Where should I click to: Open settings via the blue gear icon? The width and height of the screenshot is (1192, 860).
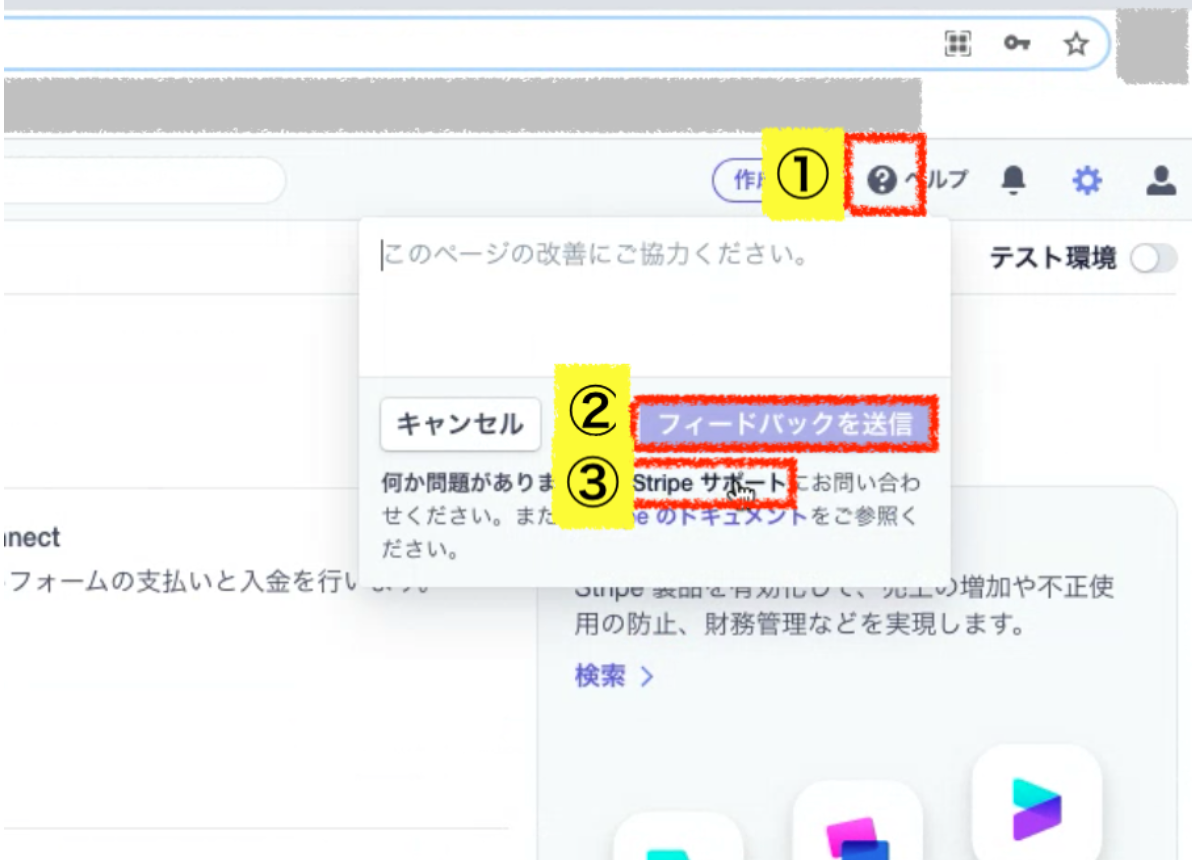click(x=1086, y=180)
